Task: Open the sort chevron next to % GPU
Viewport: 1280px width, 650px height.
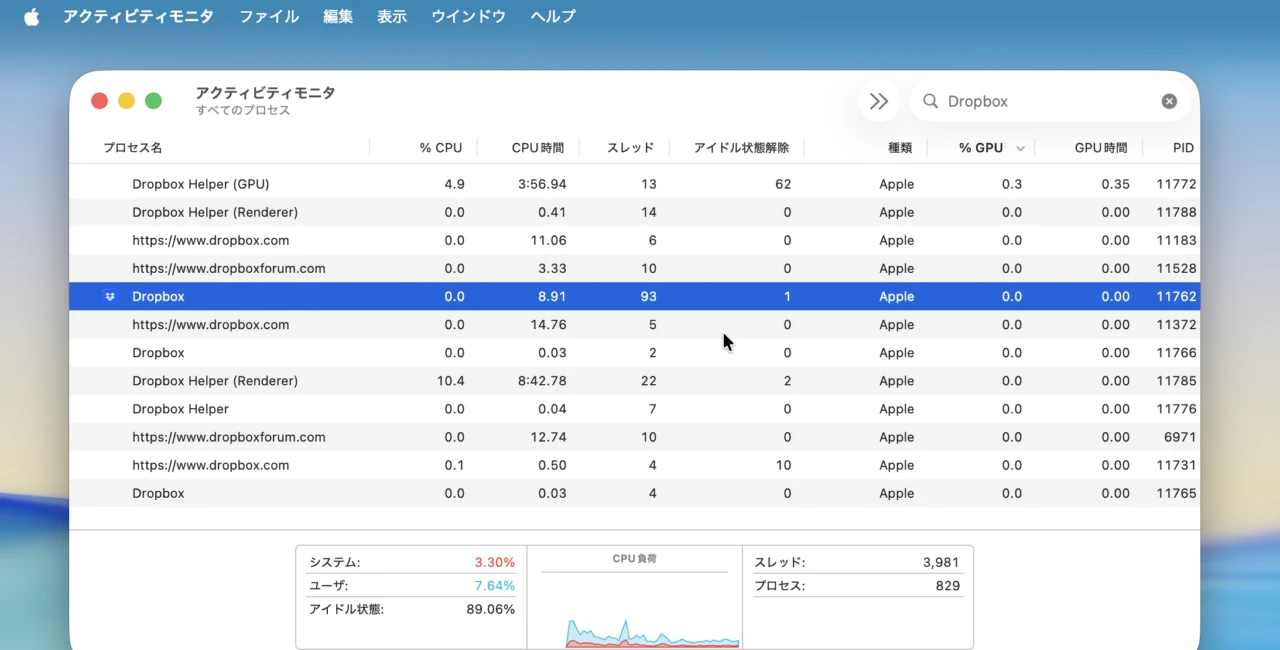Action: pos(1020,148)
